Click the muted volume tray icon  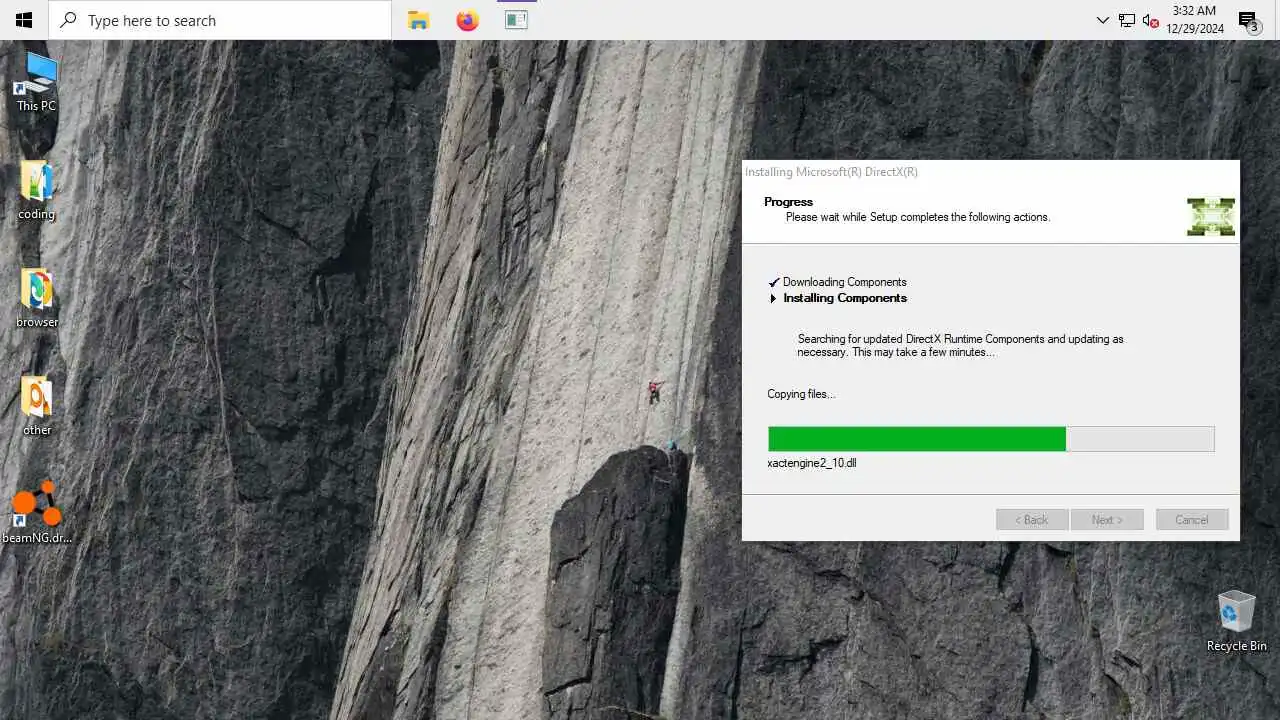click(x=1150, y=20)
